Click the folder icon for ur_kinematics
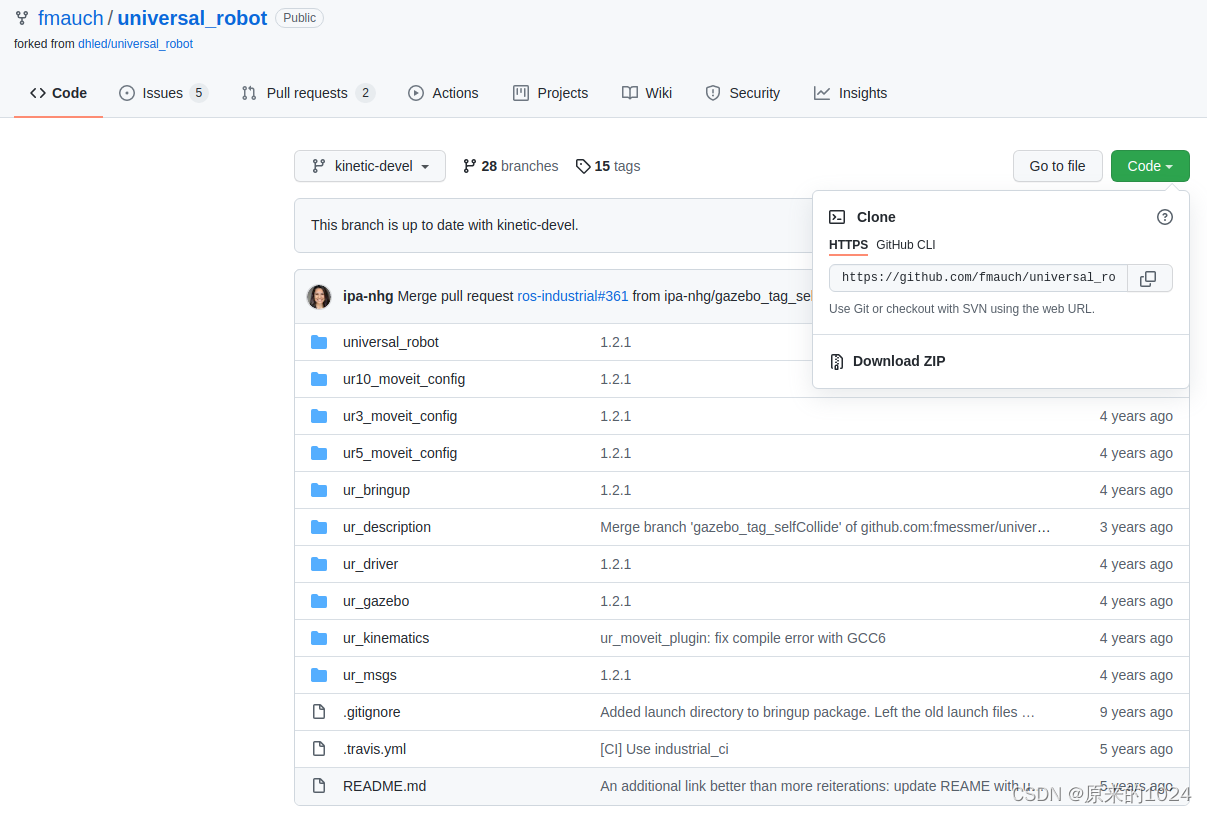Viewport: 1207px width, 813px height. coord(319,638)
